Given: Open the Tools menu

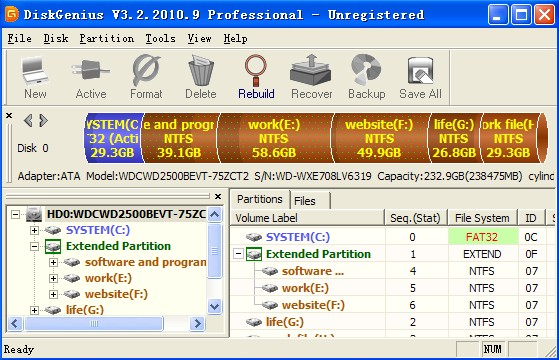Looking at the screenshot, I should 160,38.
